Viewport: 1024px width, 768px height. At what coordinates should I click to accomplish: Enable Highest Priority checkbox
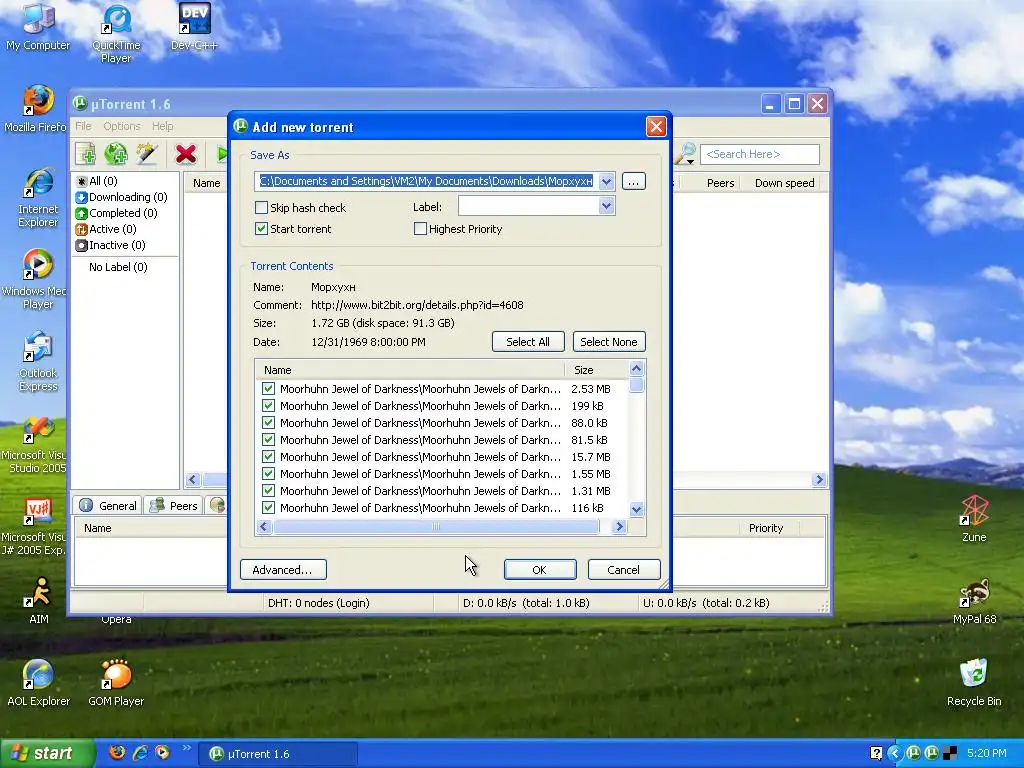tap(421, 229)
